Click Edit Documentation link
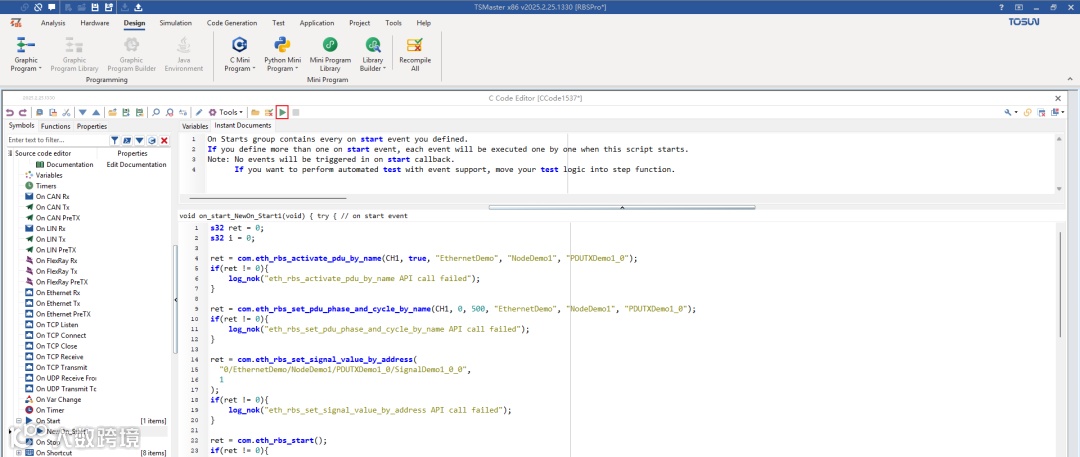This screenshot has width=1080, height=457. coord(136,164)
